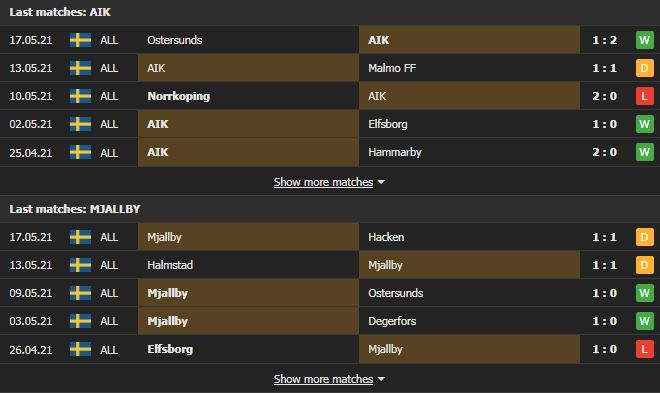The image size is (660, 393).
Task: Open the Malmo FF team link
Action: (392, 68)
